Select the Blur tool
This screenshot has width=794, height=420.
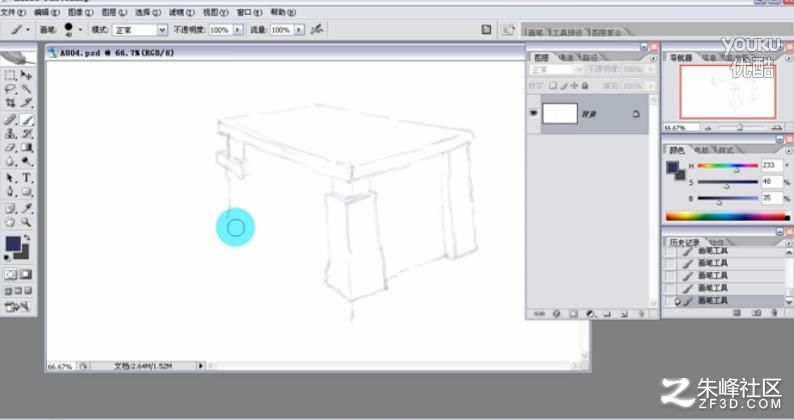(x=10, y=162)
